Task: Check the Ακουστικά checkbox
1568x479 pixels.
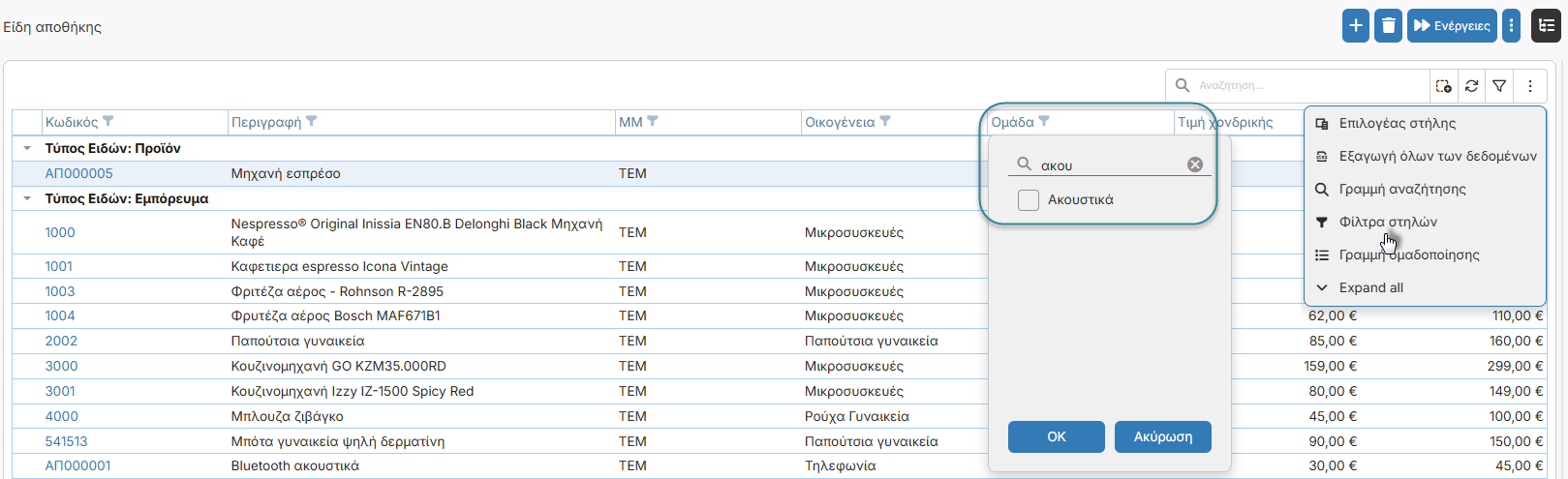Action: 1029,199
